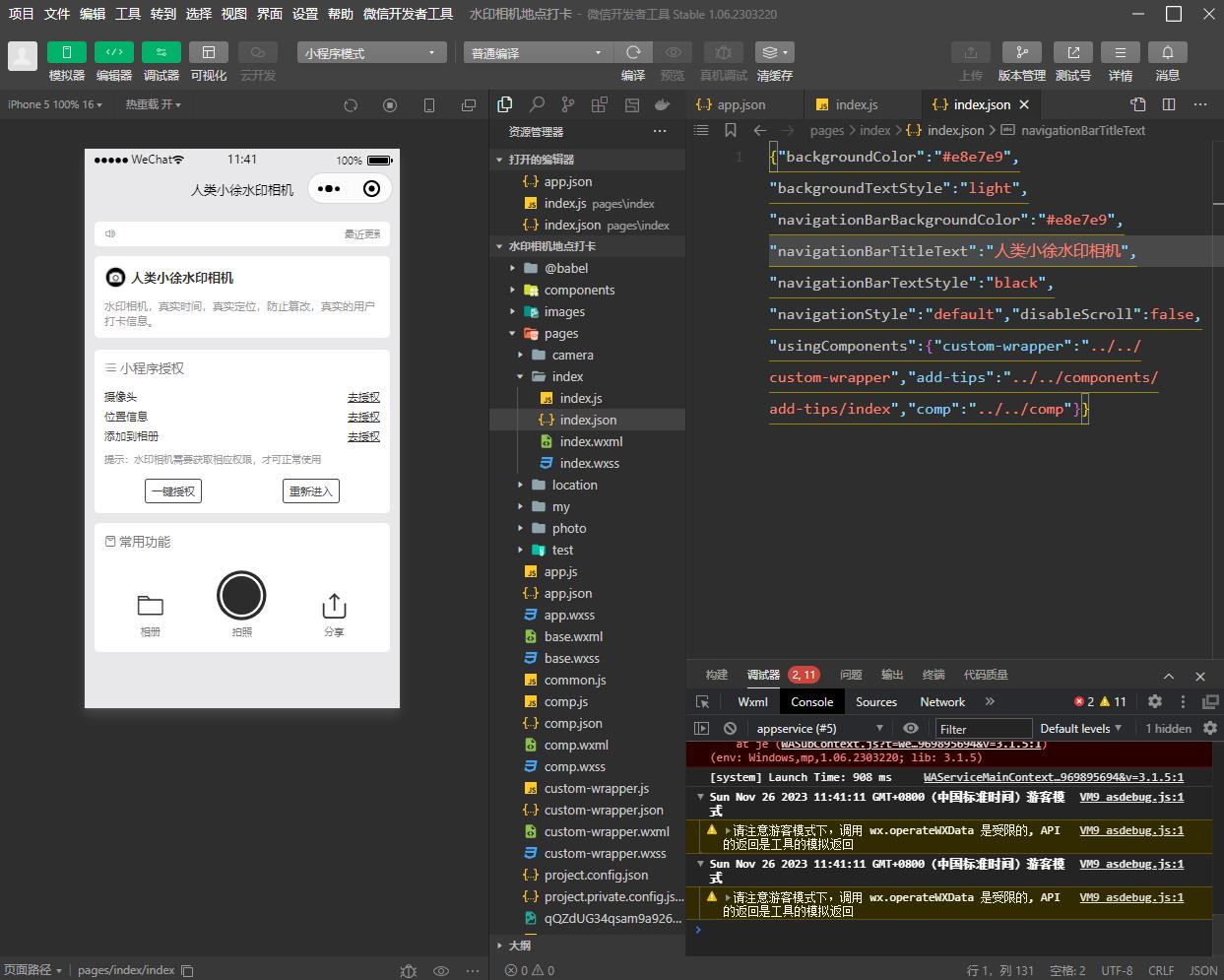Screen dimensions: 1224x980
Task: Open the clear cache (清缓存) tool
Action: 774,52
